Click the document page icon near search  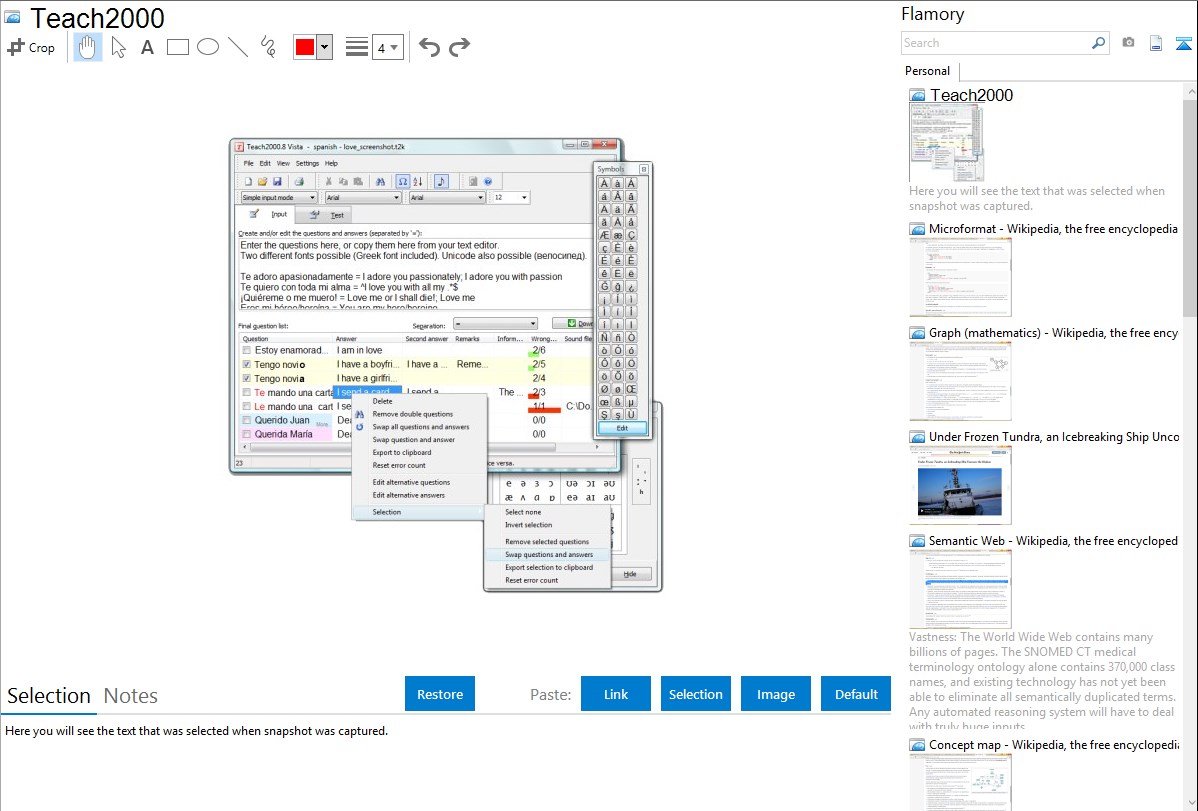(x=1156, y=43)
